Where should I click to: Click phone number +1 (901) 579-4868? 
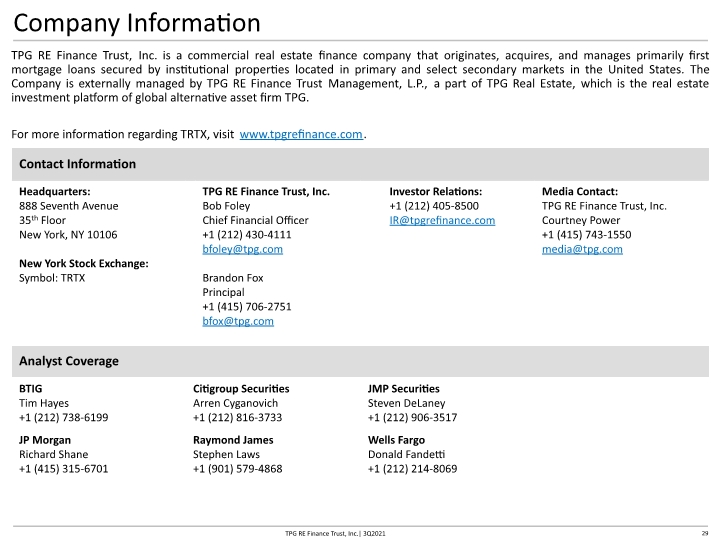click(237, 469)
